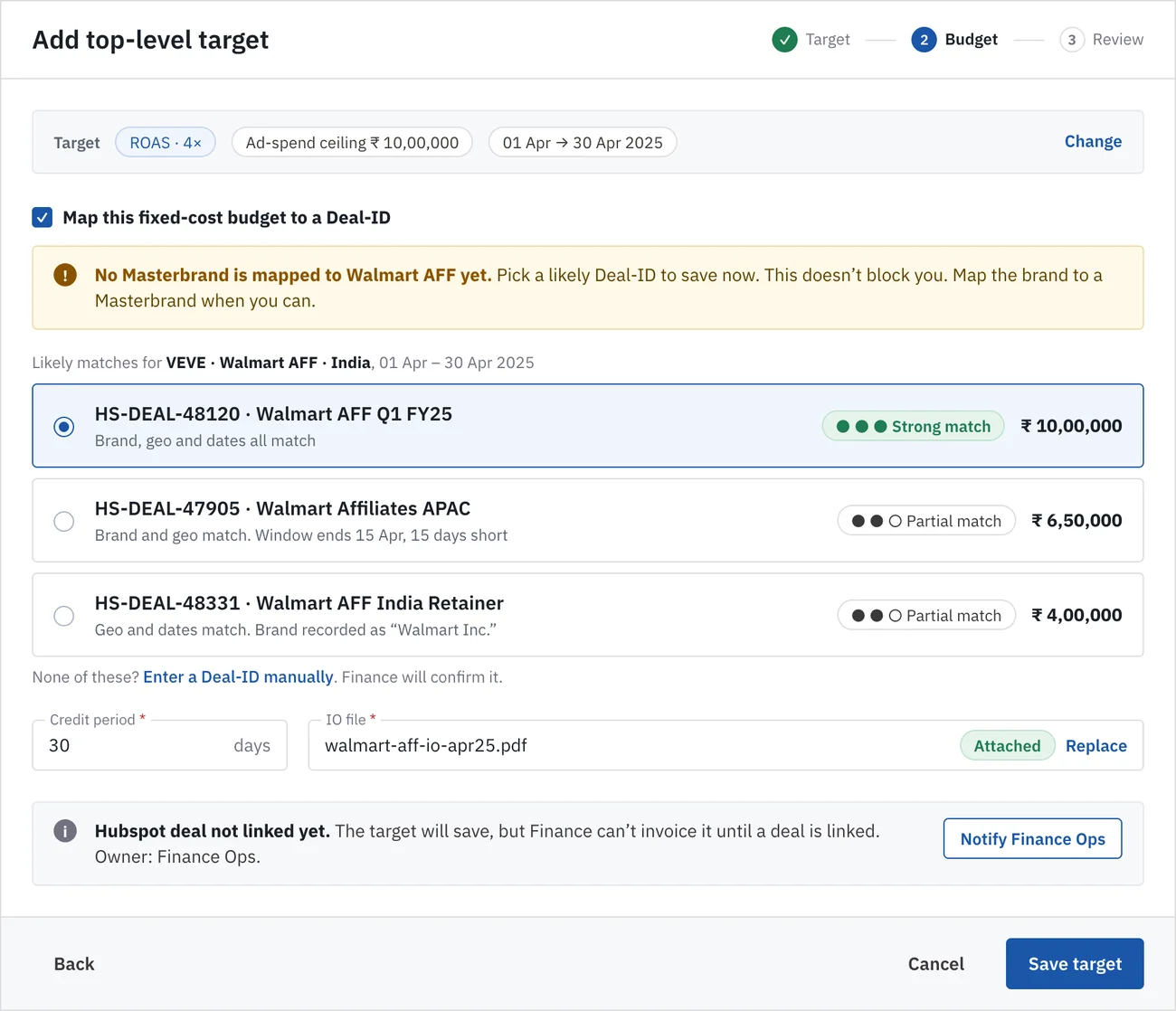The width and height of the screenshot is (1176, 1011).
Task: Go to the Target step label
Action: [x=828, y=40]
